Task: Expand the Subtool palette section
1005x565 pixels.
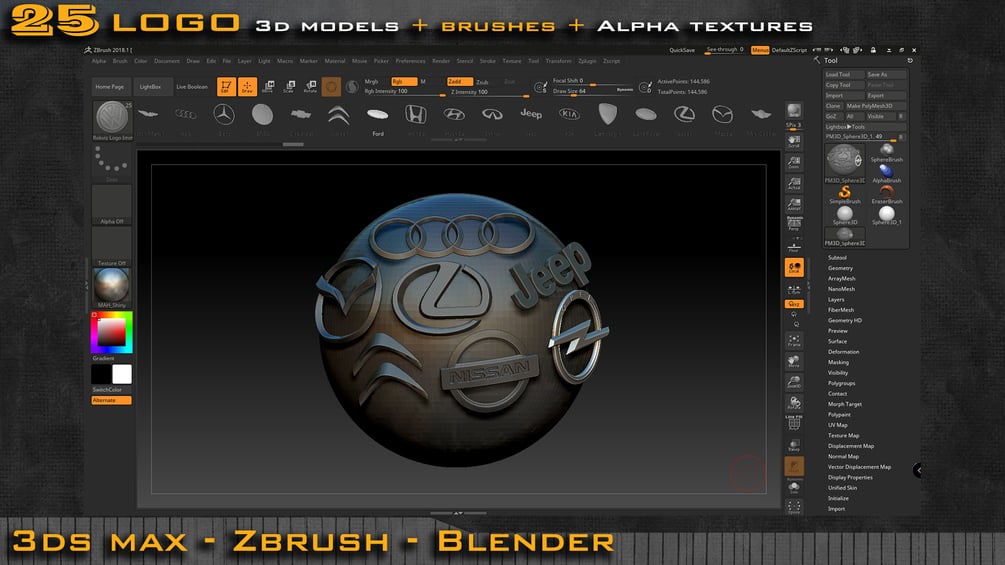Action: (837, 258)
